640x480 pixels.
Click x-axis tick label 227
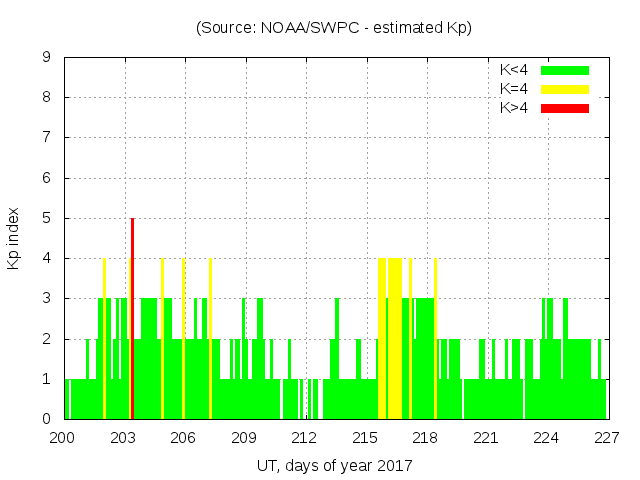coord(607,437)
